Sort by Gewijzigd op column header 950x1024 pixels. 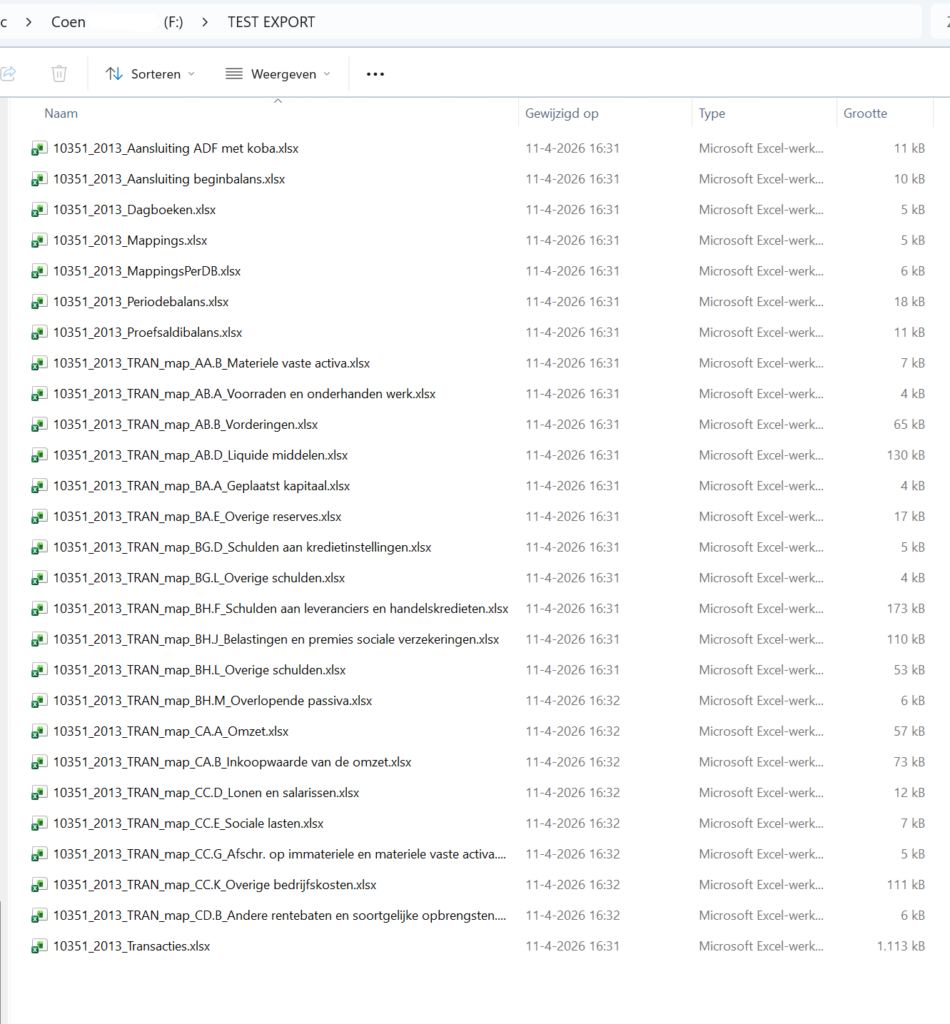click(562, 114)
